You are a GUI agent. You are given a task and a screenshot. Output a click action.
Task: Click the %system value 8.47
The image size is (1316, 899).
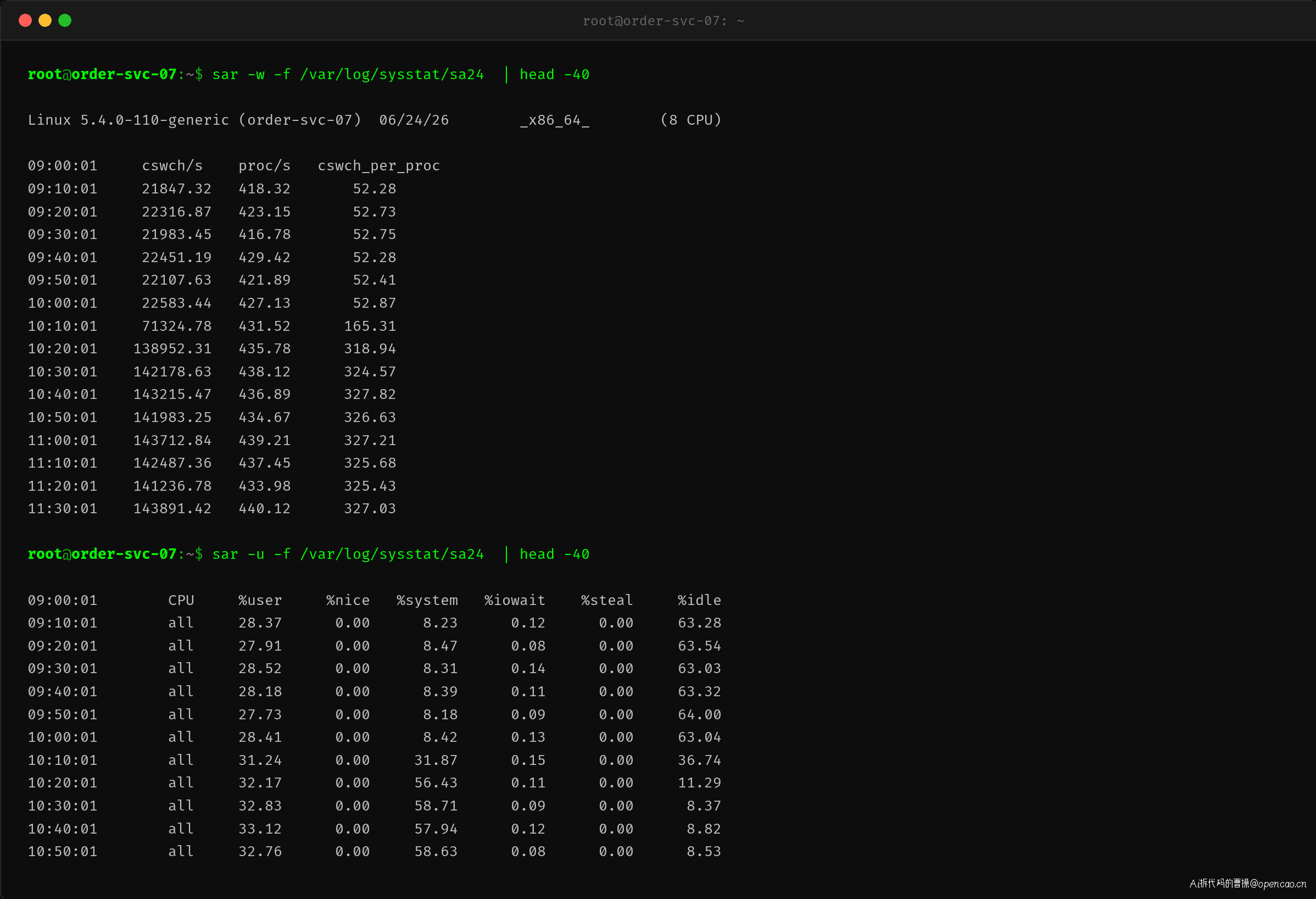coord(440,646)
